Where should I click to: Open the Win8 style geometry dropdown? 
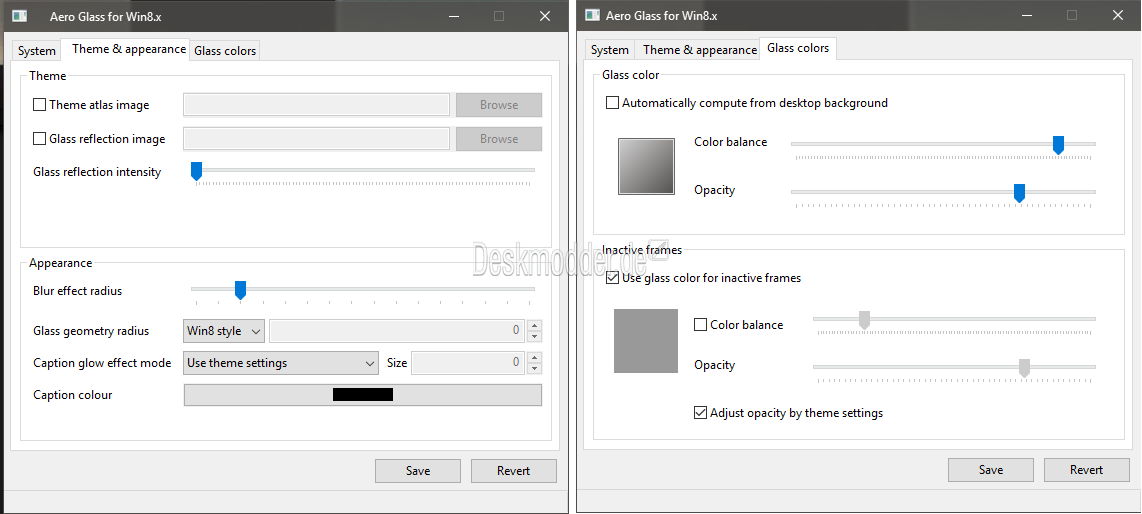click(224, 331)
